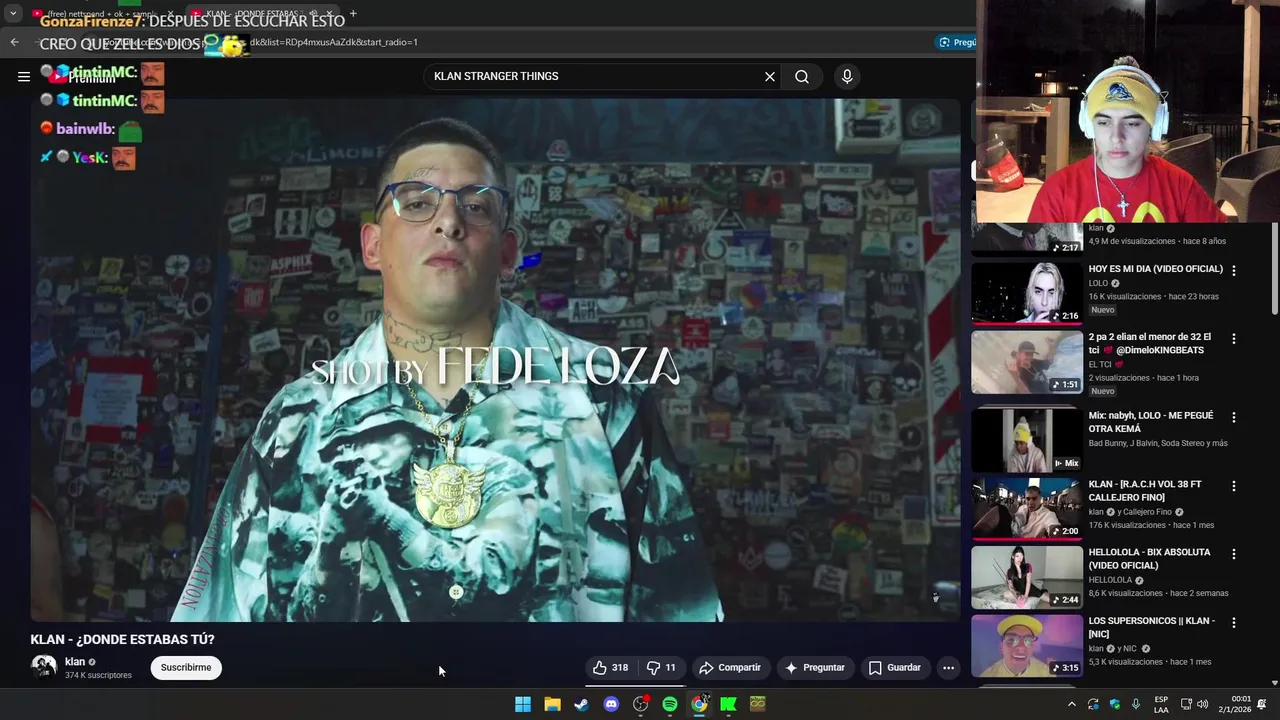Click video title KLAN - ¿DONDE ESTABAS TÚ?
Image resolution: width=1280 pixels, height=720 pixels.
pyautogui.click(x=122, y=640)
